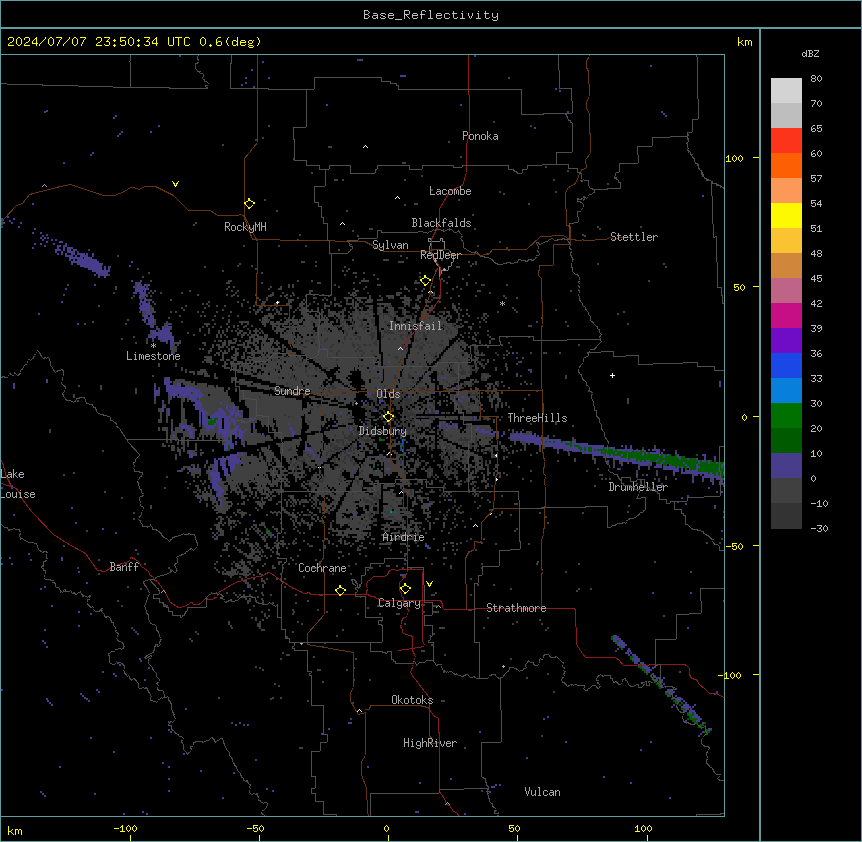Viewport: 862px width, 842px height.
Task: Click the yellow radar marker at Olds
Action: [388, 417]
